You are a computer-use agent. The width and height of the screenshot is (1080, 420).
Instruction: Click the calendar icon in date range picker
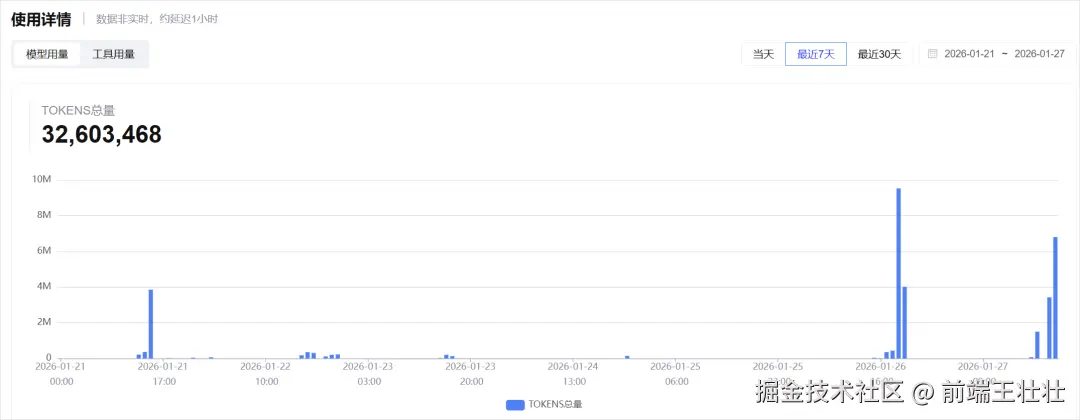(x=933, y=54)
